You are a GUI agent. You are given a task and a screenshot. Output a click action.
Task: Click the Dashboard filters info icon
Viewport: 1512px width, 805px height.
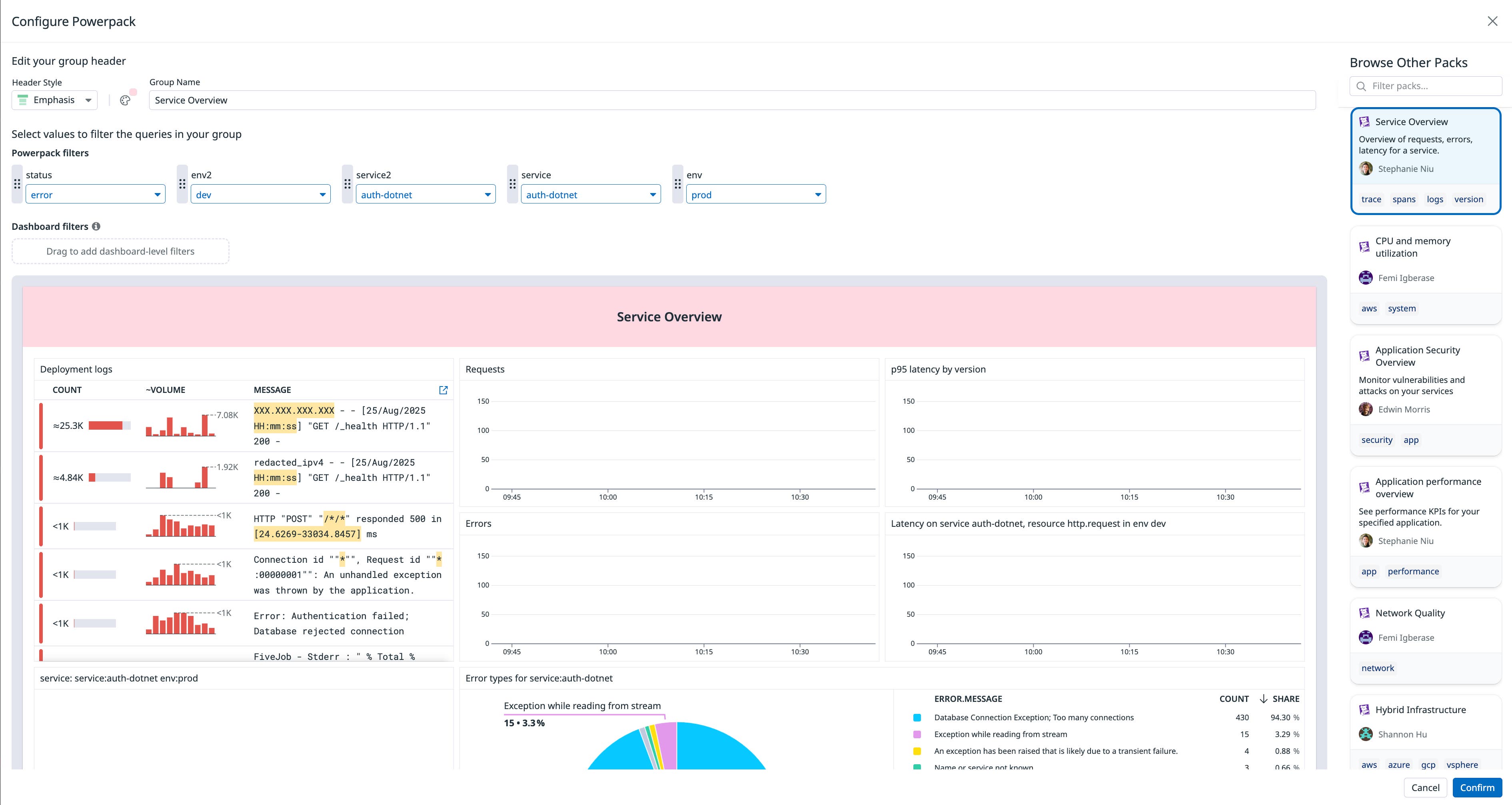(96, 227)
